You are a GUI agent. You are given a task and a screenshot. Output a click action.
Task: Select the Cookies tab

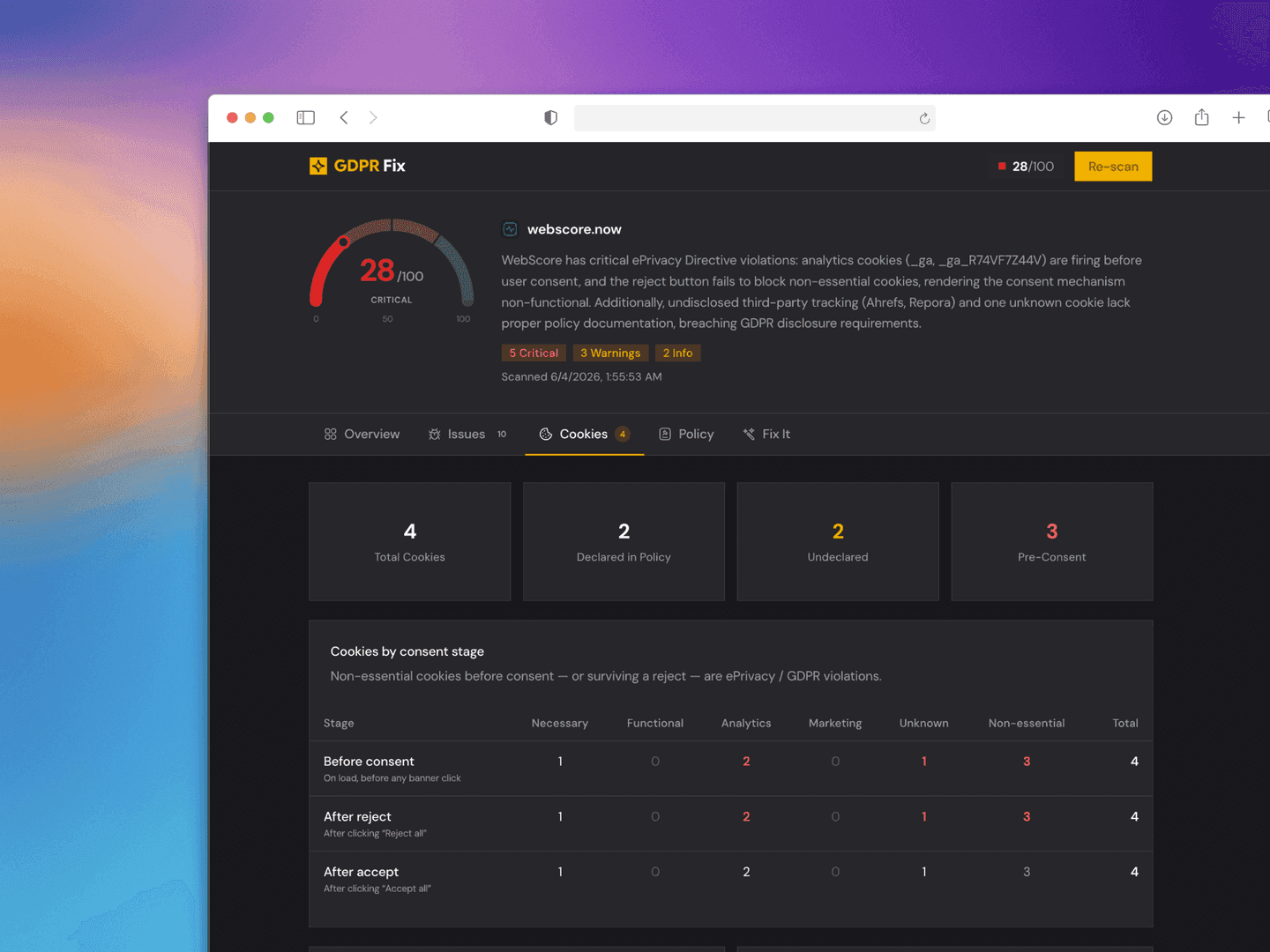(x=585, y=434)
